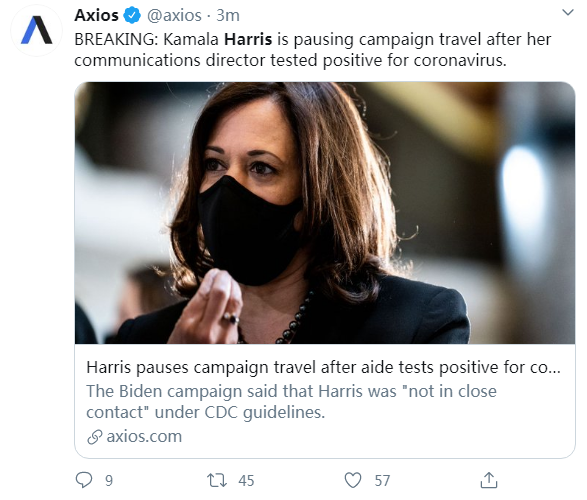The image size is (587, 500).
Task: Click the blue verified badge
Action: [x=132, y=16]
